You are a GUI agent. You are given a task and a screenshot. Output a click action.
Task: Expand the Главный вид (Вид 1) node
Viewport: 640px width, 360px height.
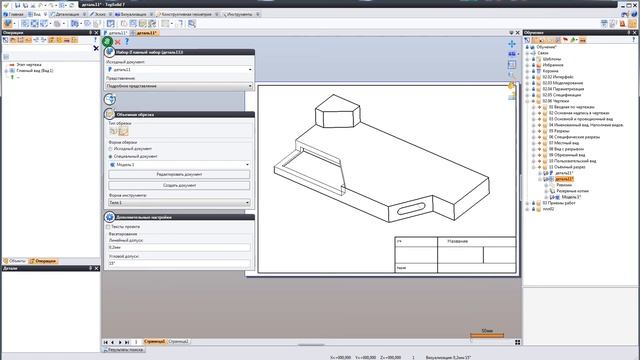click(6, 71)
